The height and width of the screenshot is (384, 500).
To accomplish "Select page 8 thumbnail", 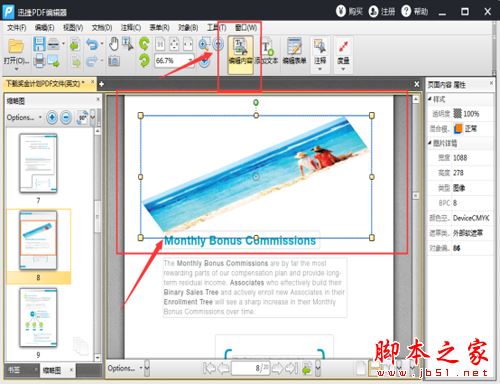I will pos(38,240).
